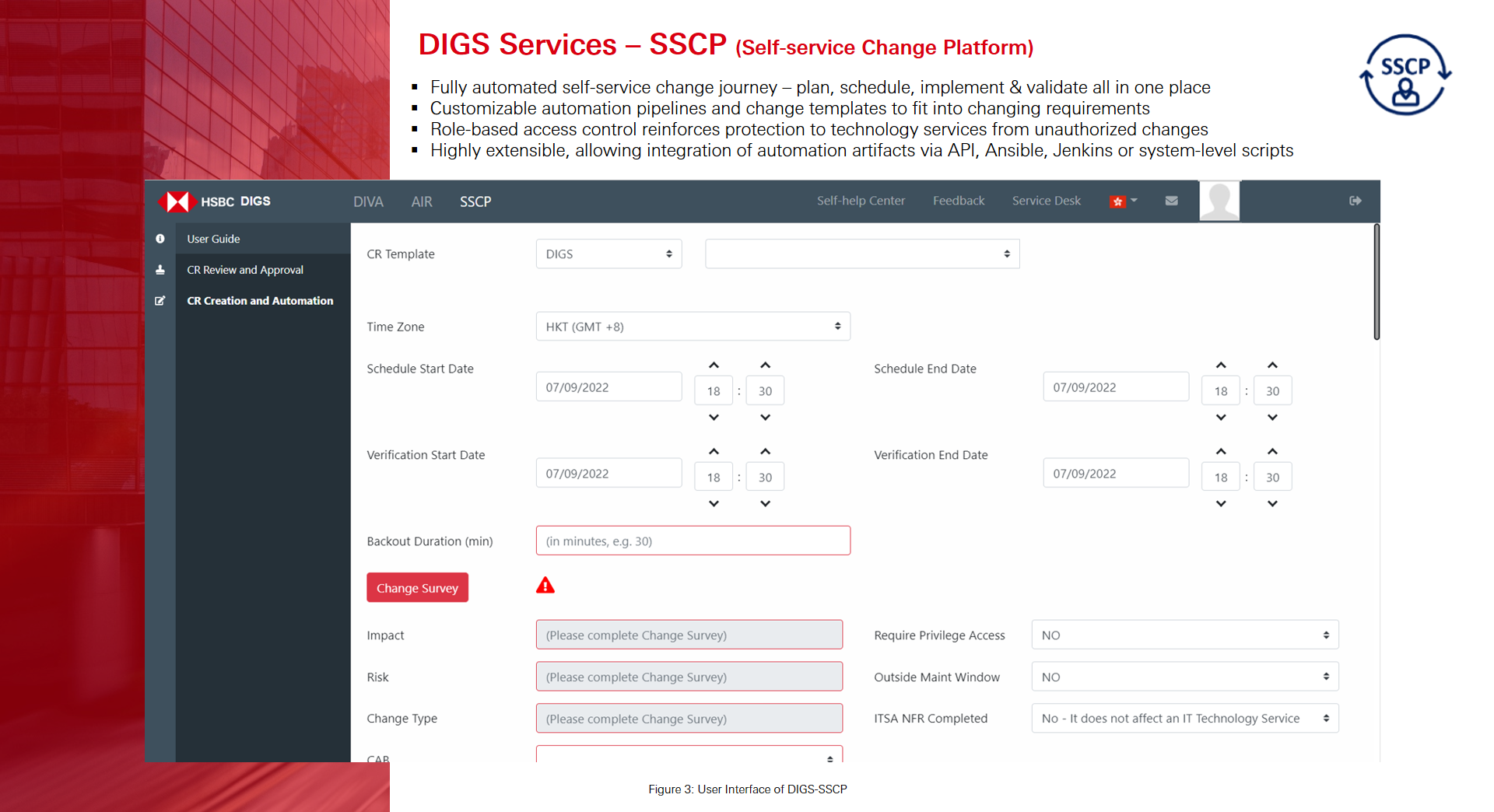Switch to the AIR tab
Screen dimensions: 1494x812
click(x=421, y=201)
